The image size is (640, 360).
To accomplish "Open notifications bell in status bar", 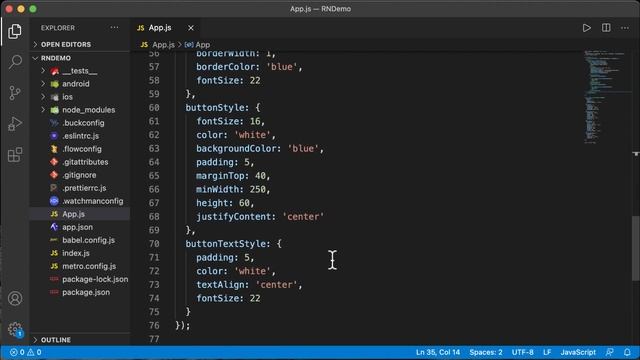I will click(x=627, y=352).
